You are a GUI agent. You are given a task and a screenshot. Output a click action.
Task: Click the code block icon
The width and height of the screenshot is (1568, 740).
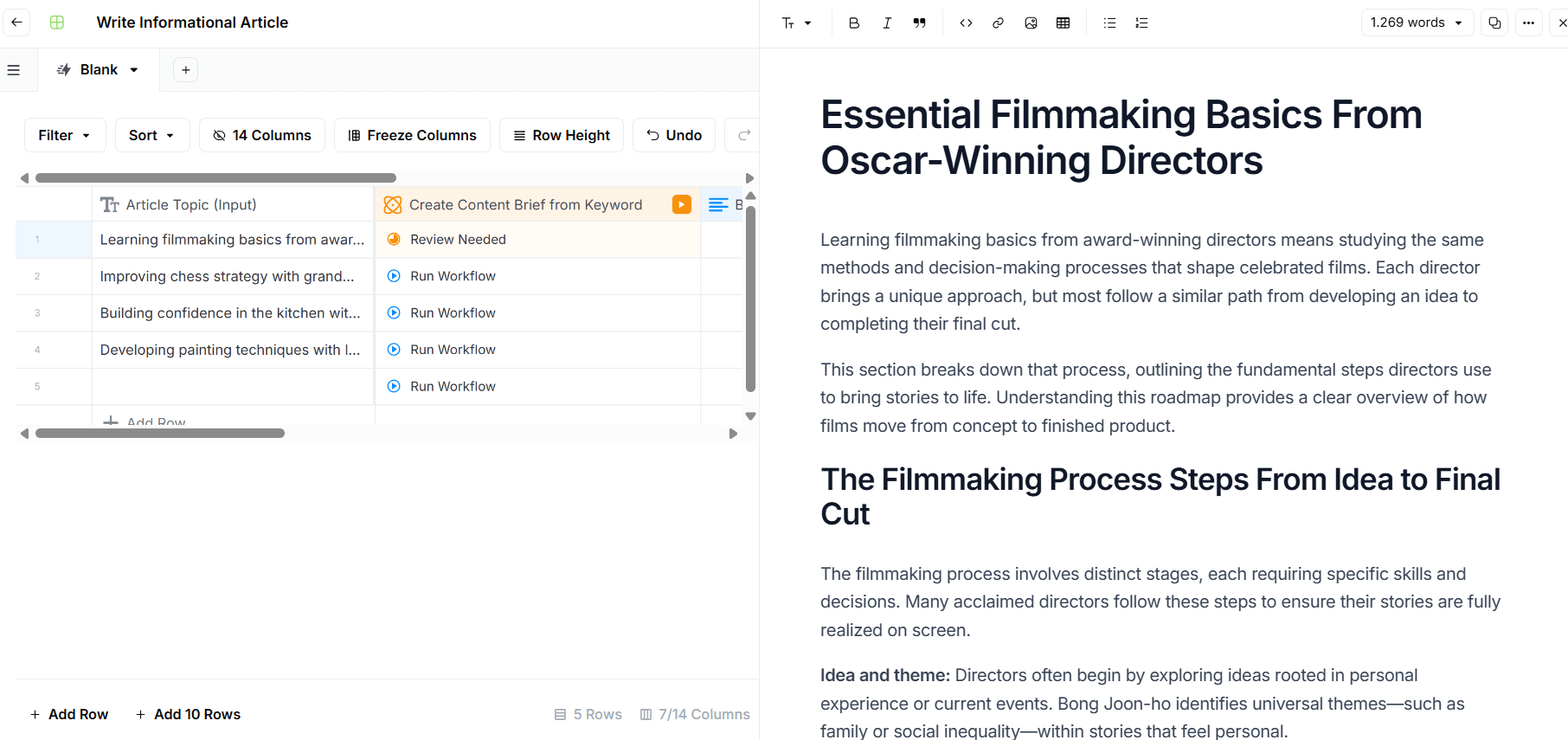[x=966, y=23]
